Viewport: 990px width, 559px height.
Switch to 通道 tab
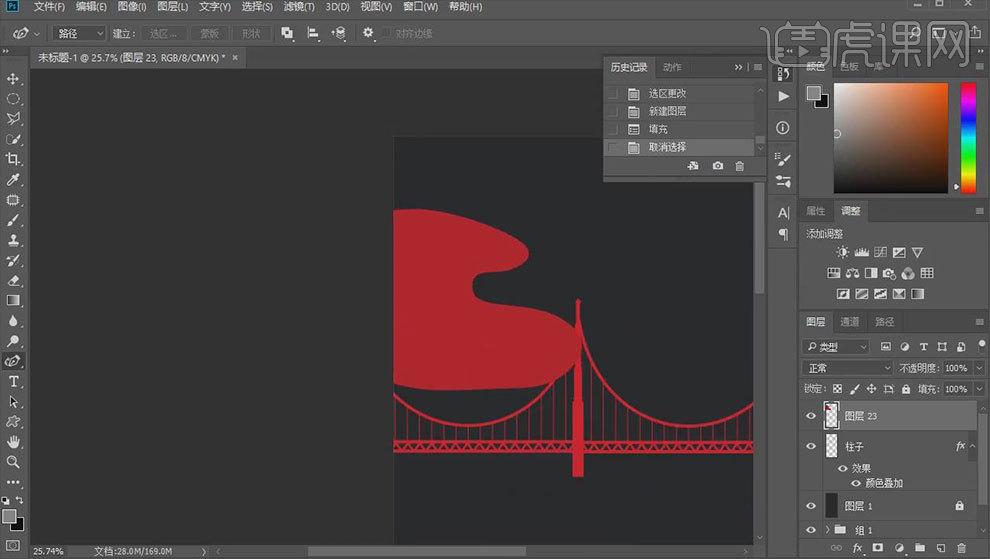(x=849, y=322)
